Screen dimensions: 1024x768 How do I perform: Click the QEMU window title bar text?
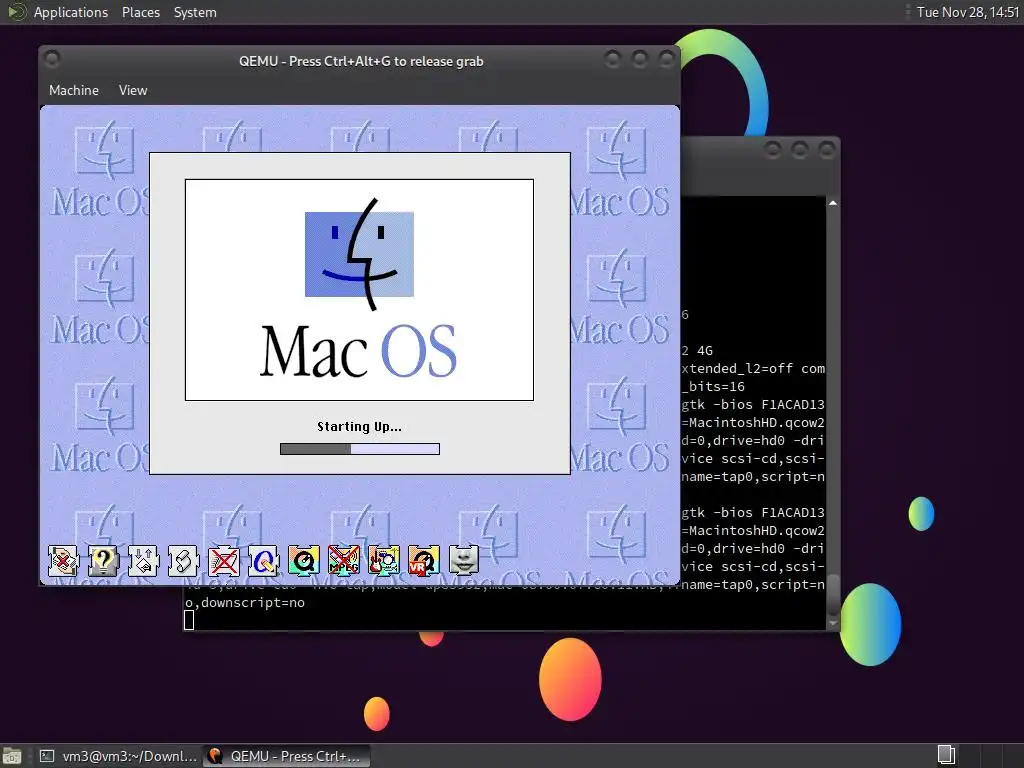coord(361,61)
